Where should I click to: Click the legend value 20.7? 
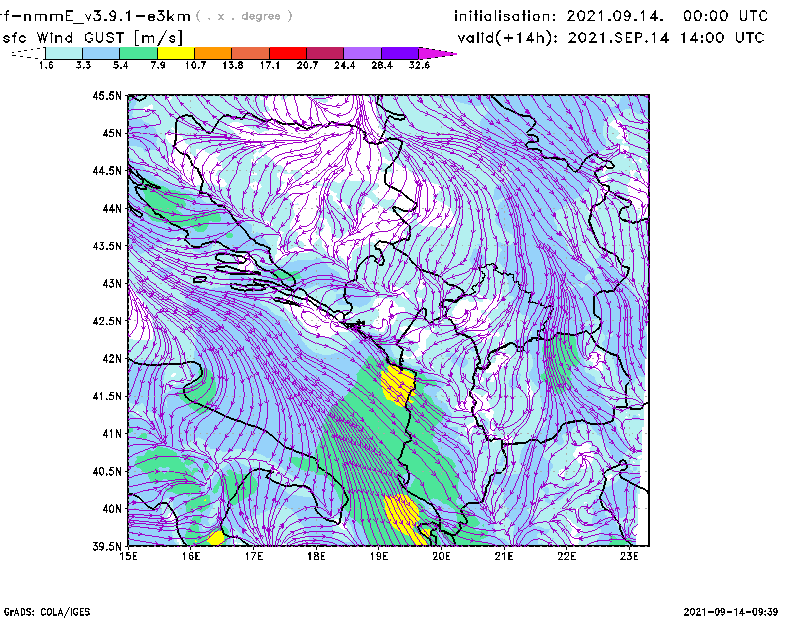(x=307, y=65)
